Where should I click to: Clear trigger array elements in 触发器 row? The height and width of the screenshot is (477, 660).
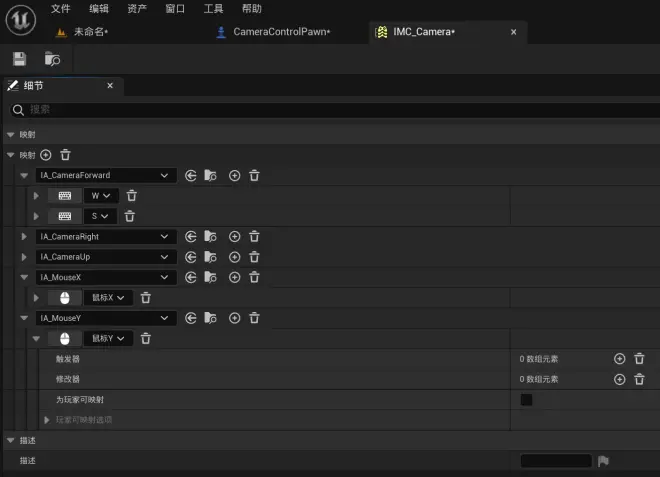click(639, 359)
